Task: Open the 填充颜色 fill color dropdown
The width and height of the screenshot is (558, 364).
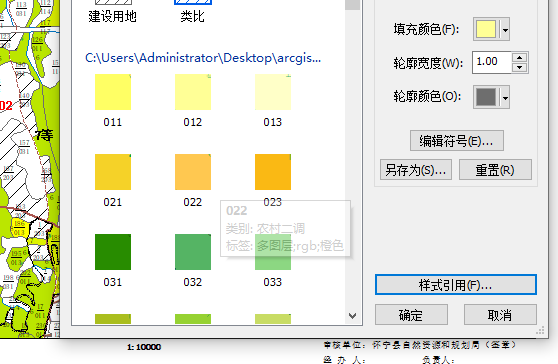Action: [x=505, y=30]
